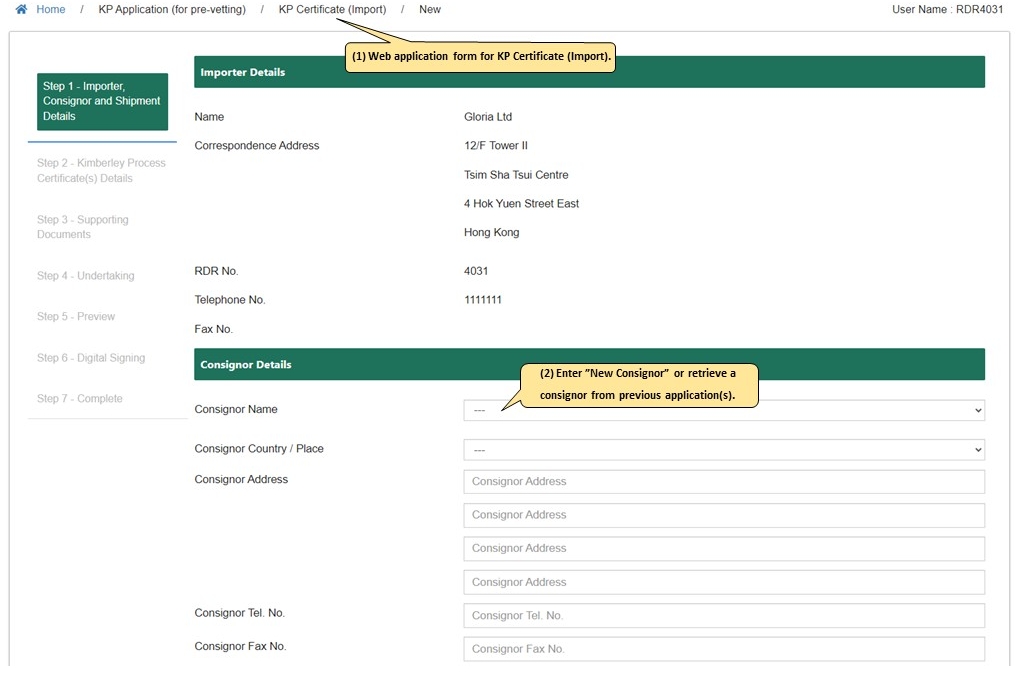Select Step 4 - Undertaking

point(85,275)
